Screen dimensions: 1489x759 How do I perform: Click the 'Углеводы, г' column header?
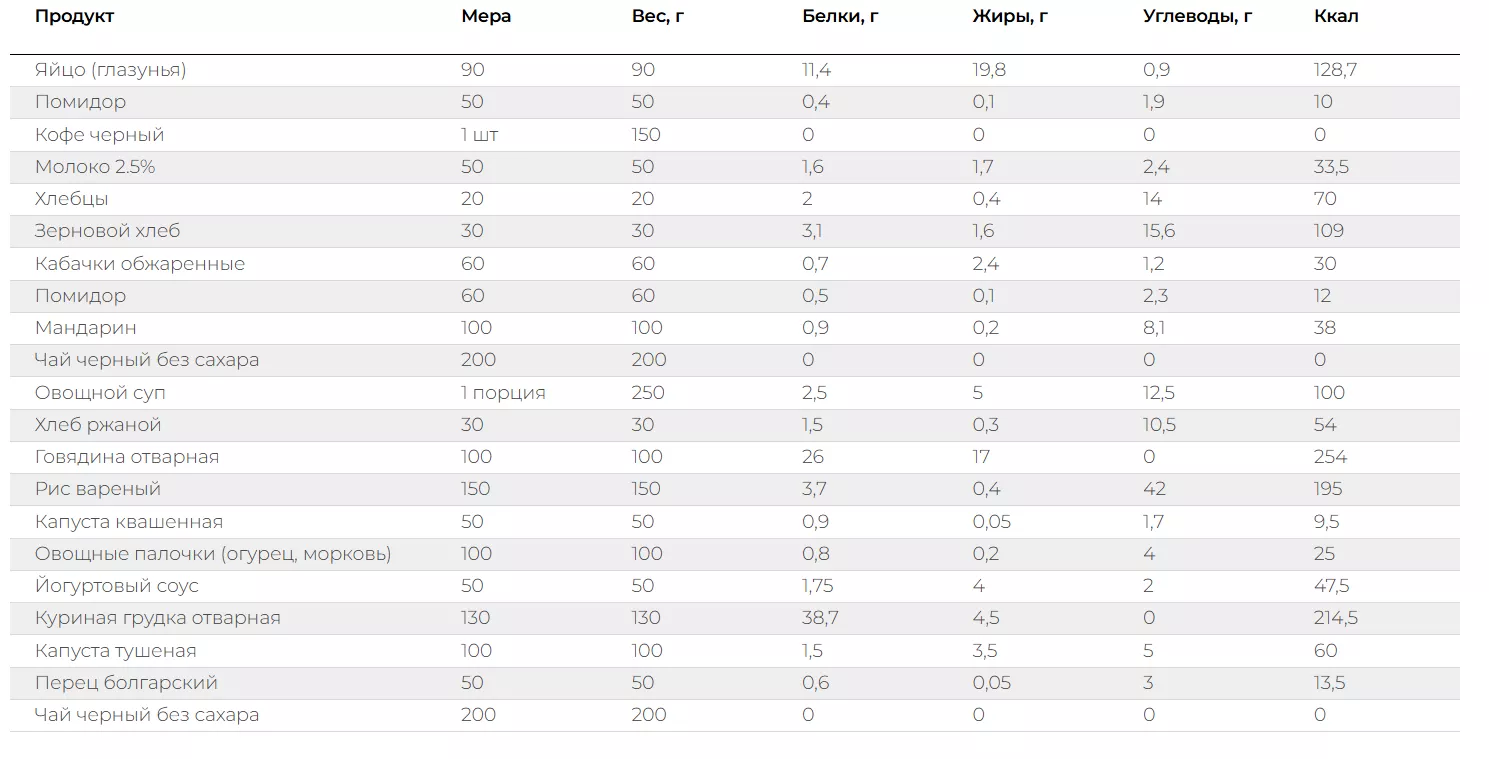coord(1197,16)
